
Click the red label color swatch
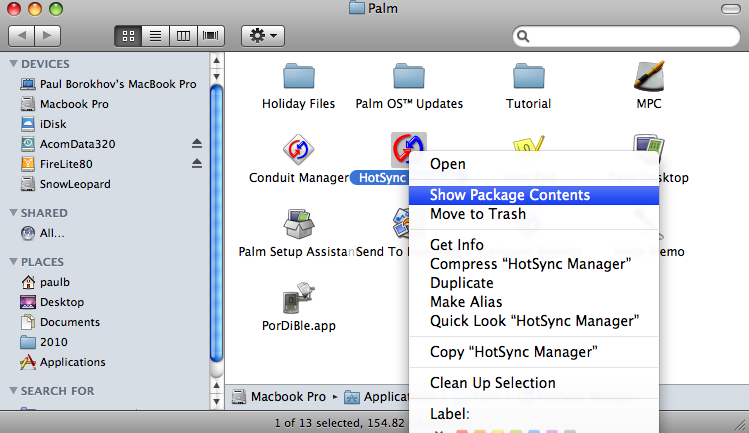click(462, 432)
